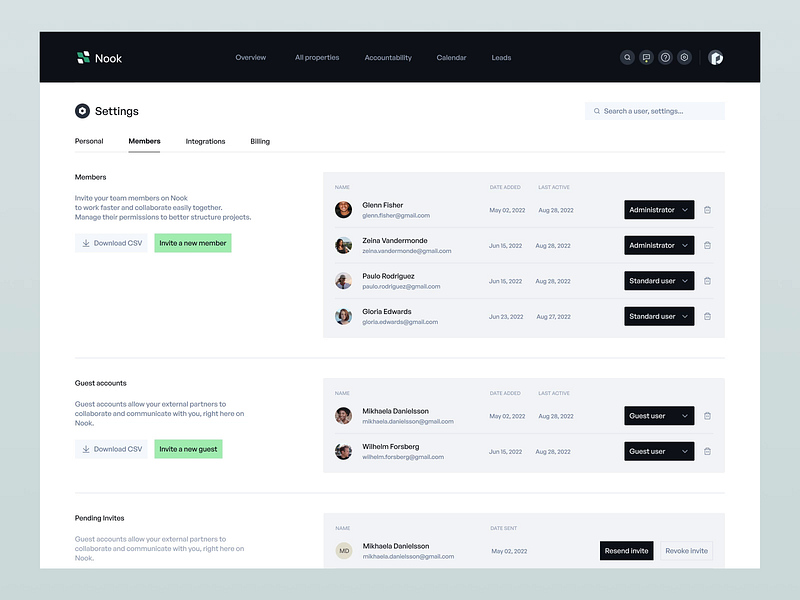Open the help question mark icon
Viewport: 800px width, 600px height.
tap(665, 58)
